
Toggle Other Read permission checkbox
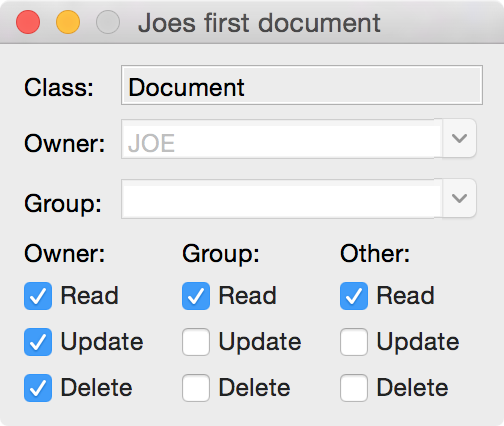[x=354, y=296]
